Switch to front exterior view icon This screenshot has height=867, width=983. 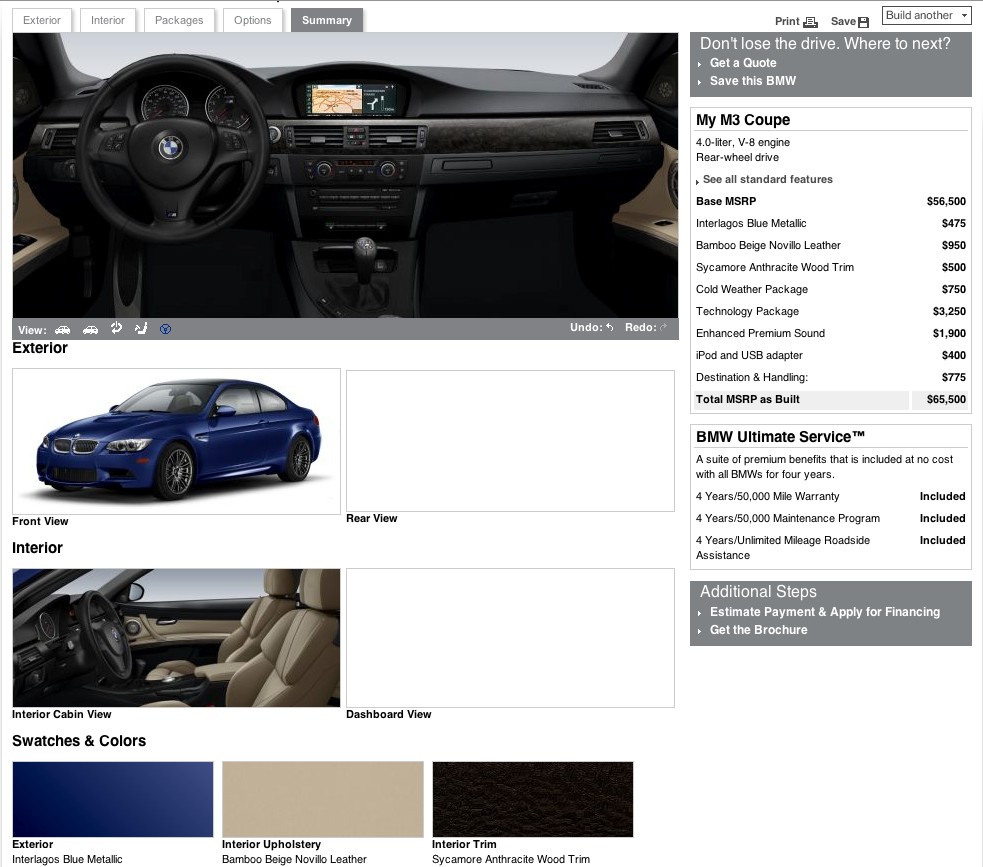coord(63,329)
